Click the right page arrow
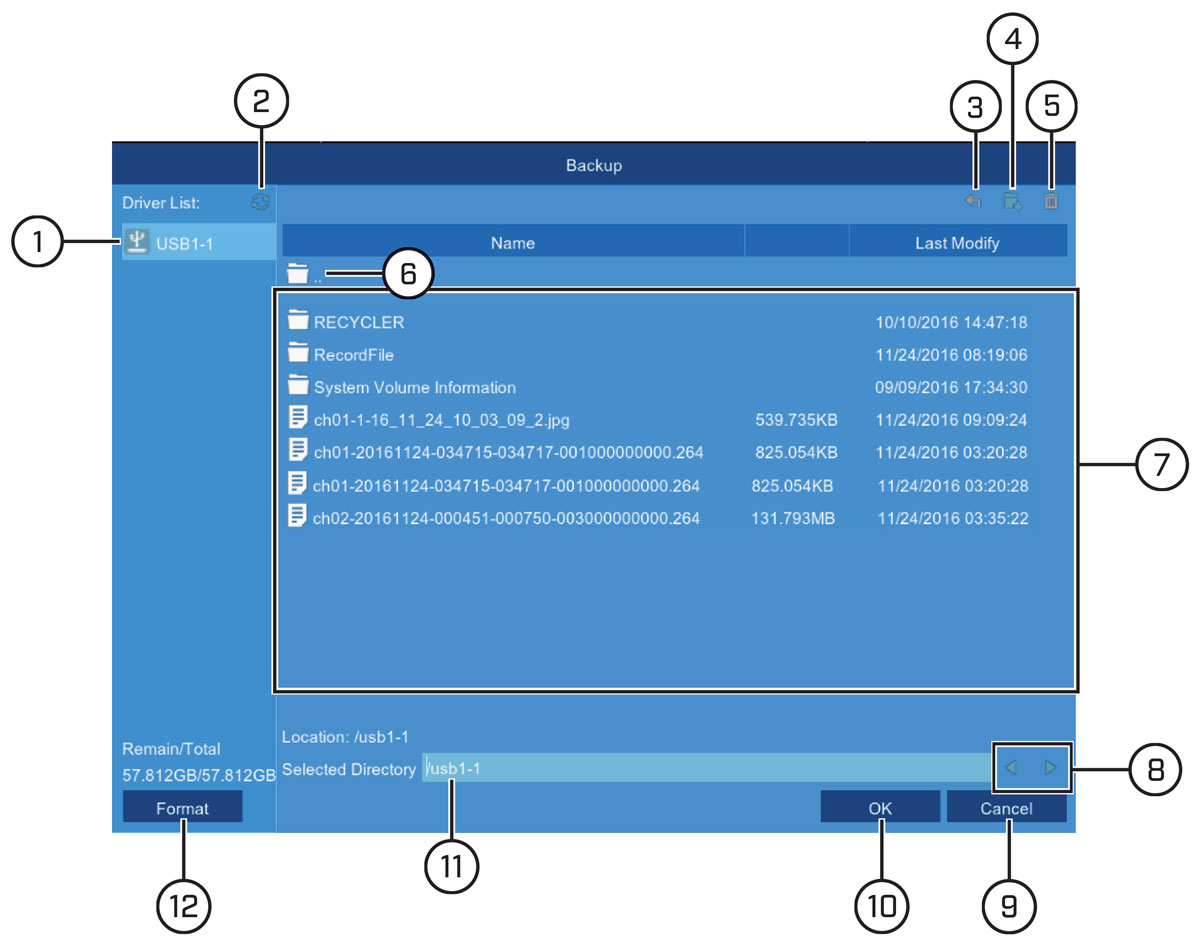Image resolution: width=1200 pixels, height=943 pixels. 1050,768
